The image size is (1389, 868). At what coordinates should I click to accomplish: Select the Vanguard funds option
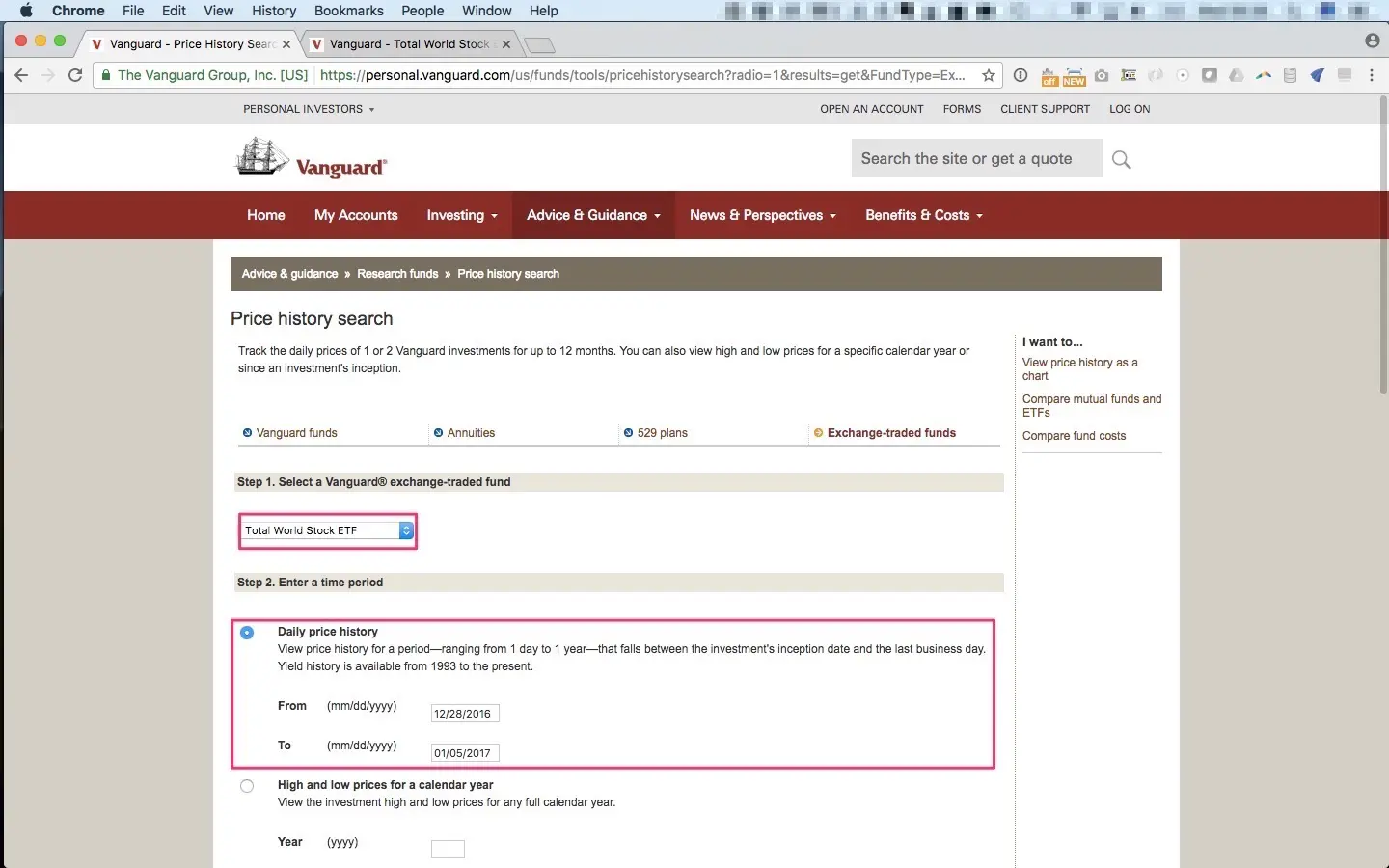tap(289, 433)
